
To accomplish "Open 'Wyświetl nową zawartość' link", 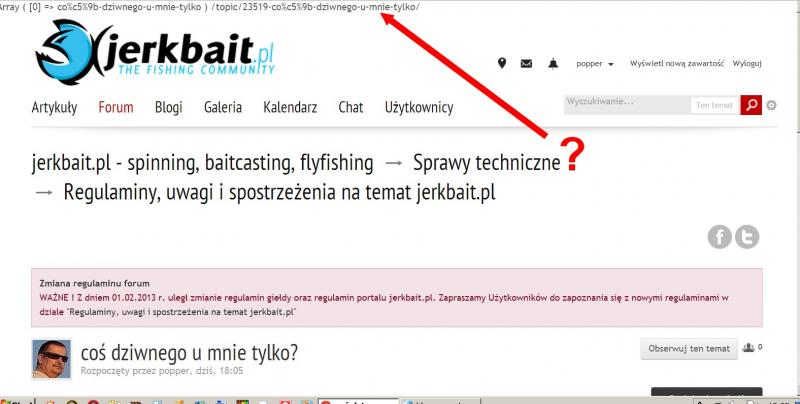I will [676, 64].
